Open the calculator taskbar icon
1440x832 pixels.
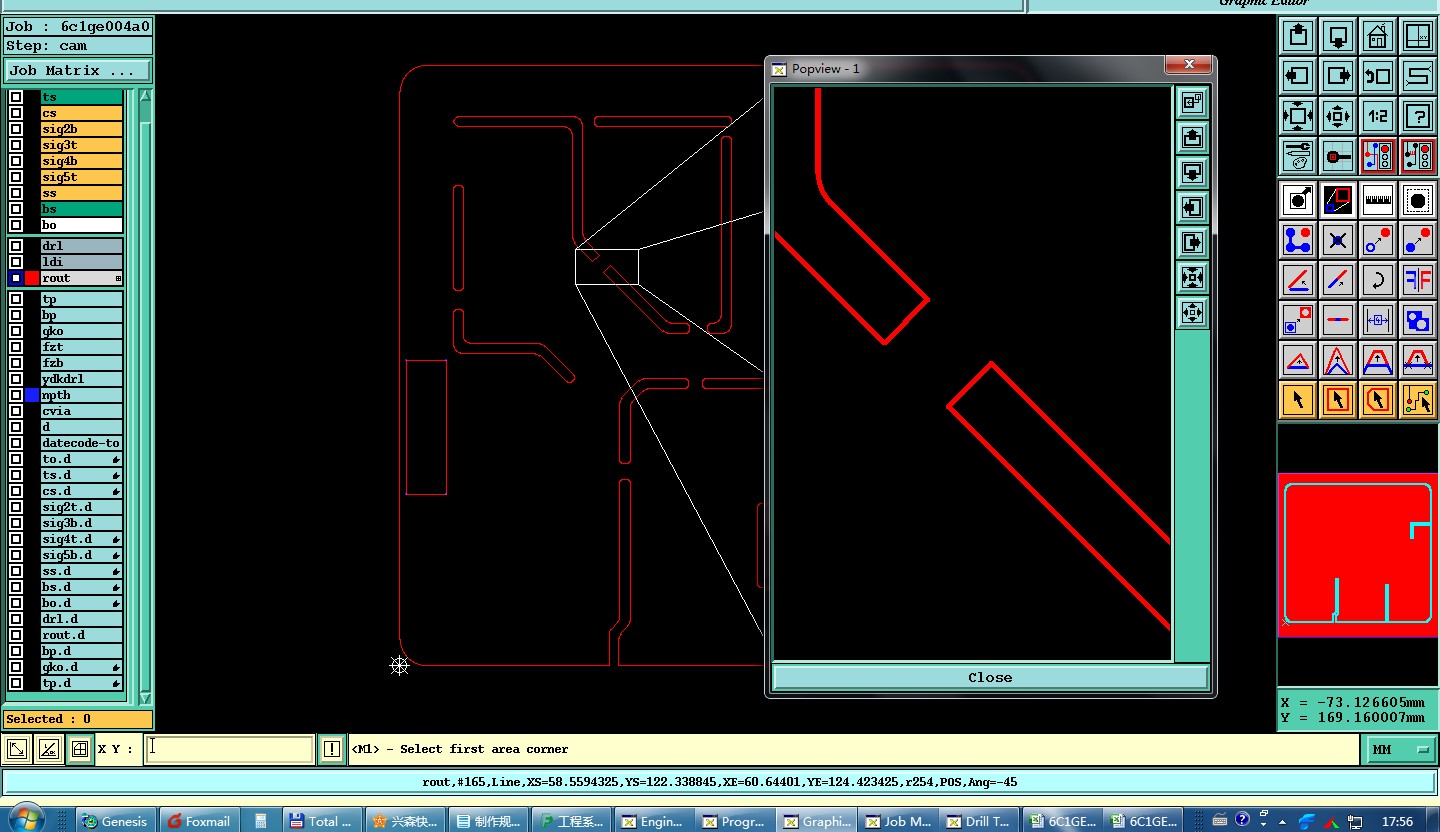260,821
